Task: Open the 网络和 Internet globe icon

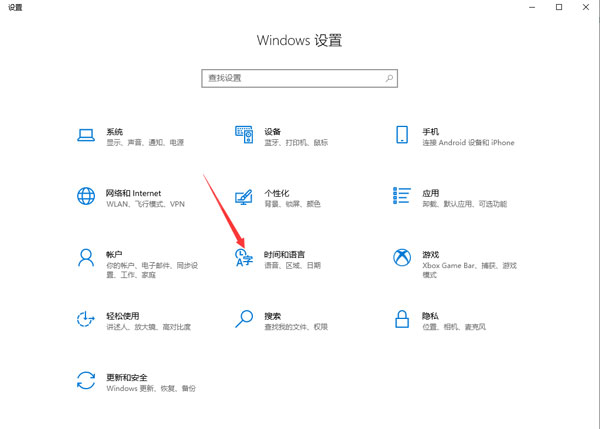Action: tap(86, 197)
